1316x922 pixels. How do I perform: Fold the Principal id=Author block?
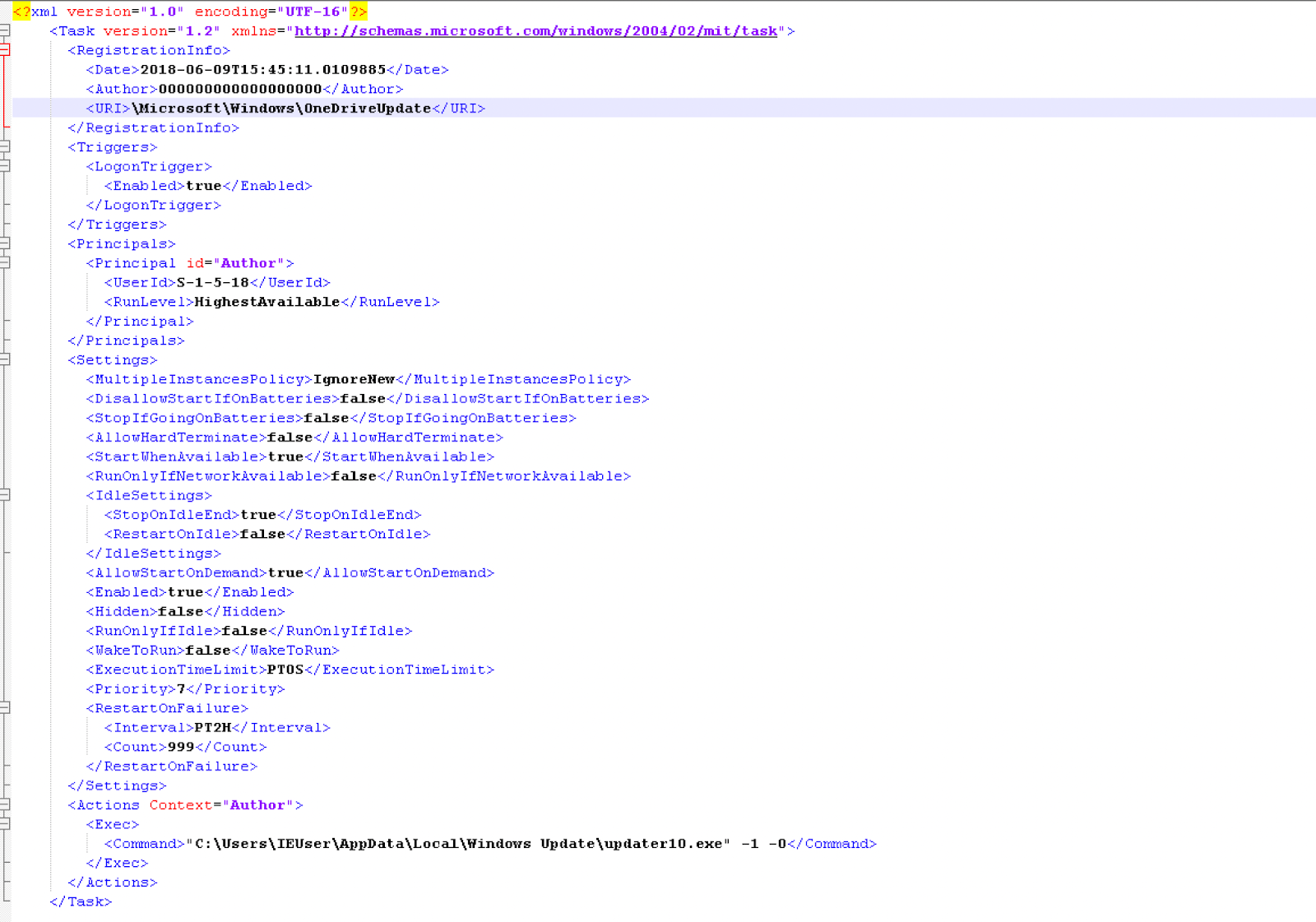pyautogui.click(x=4, y=263)
